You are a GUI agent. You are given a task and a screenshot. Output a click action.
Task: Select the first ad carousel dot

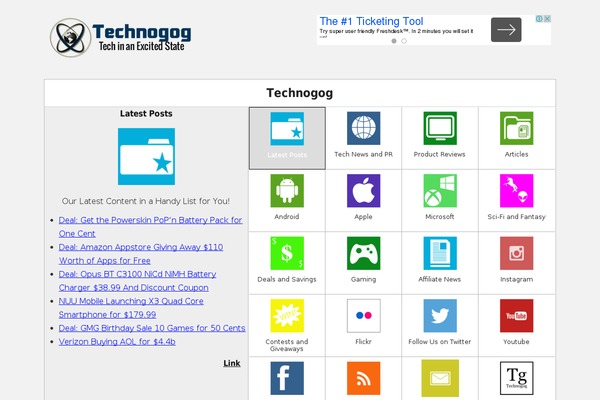(x=394, y=41)
